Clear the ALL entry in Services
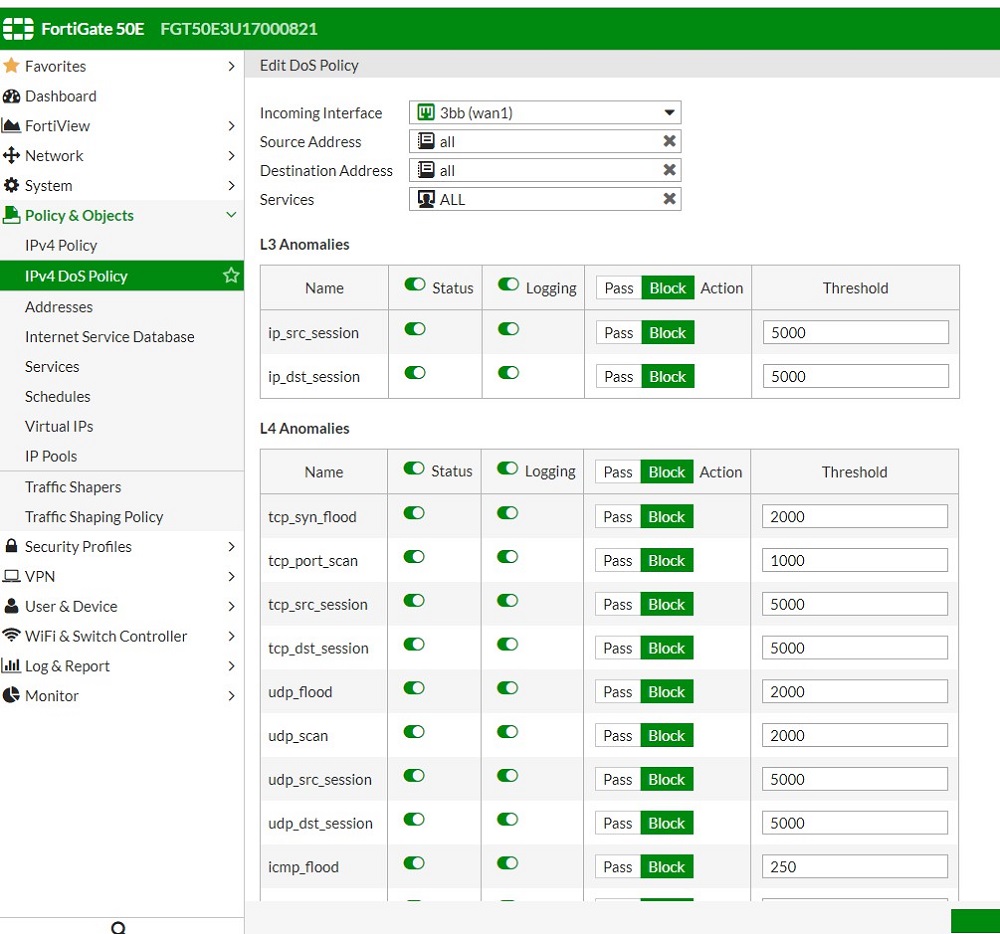Viewport: 1000px width, 934px height. tap(669, 200)
